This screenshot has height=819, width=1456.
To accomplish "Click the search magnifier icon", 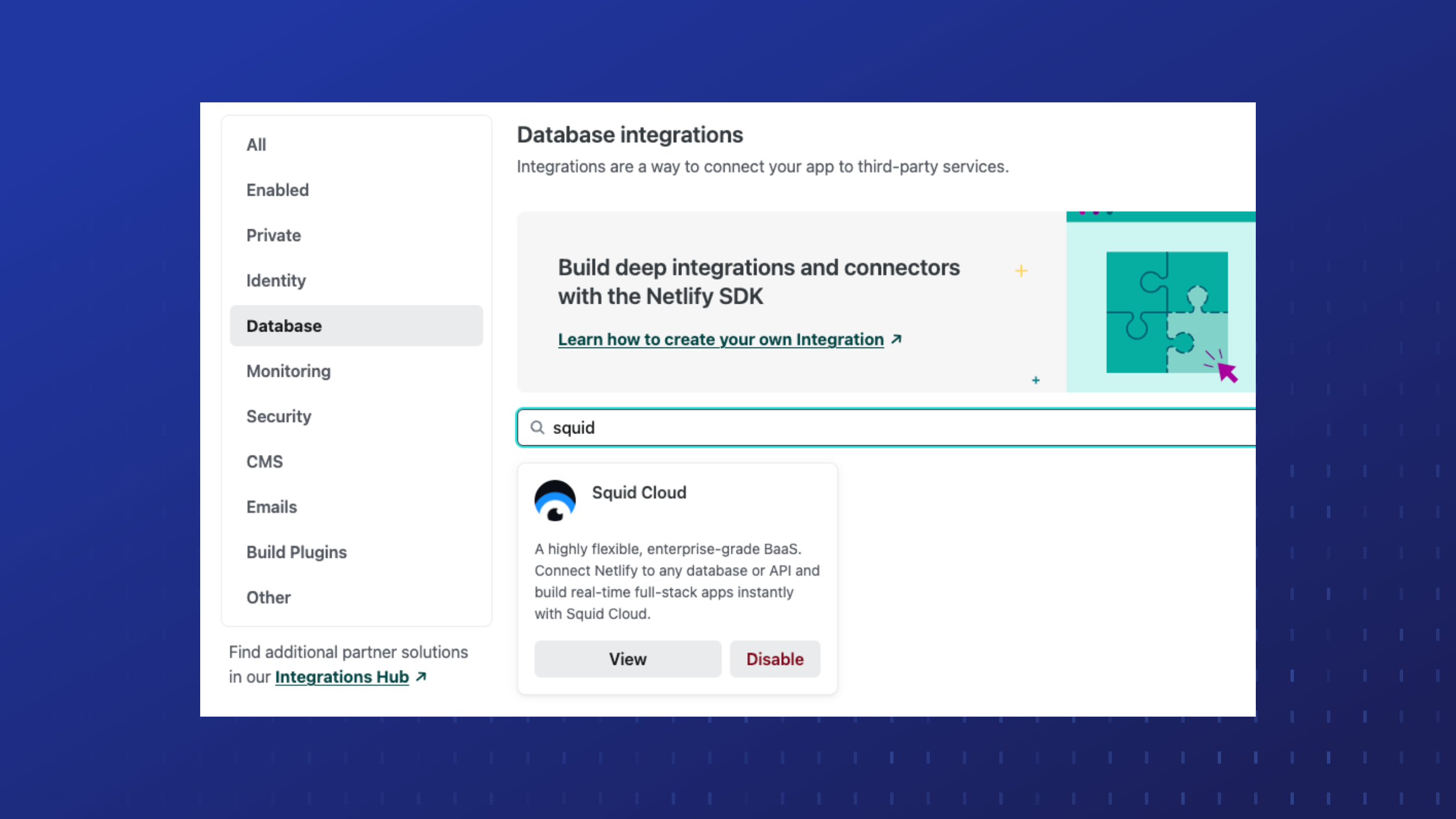I will tap(537, 427).
